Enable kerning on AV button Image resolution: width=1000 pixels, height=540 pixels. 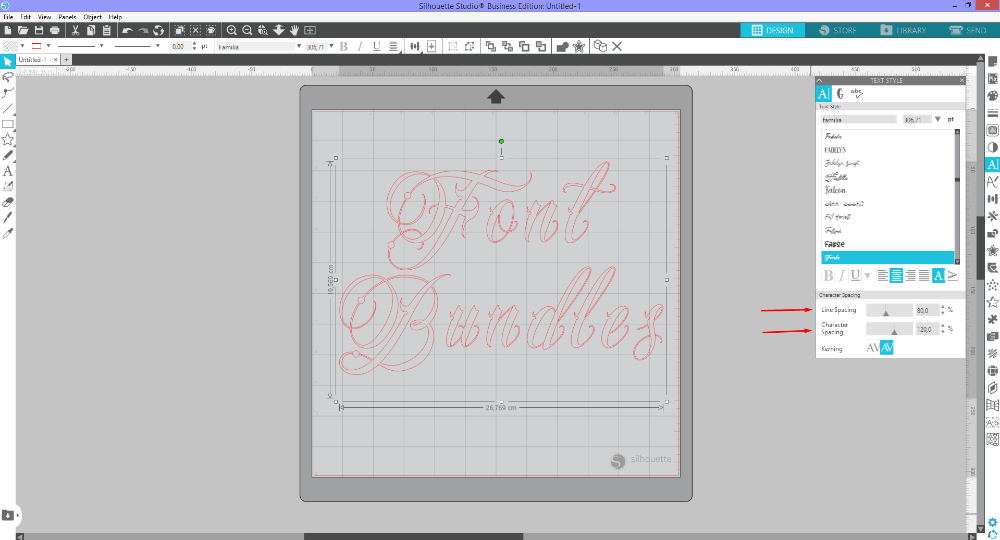point(886,347)
